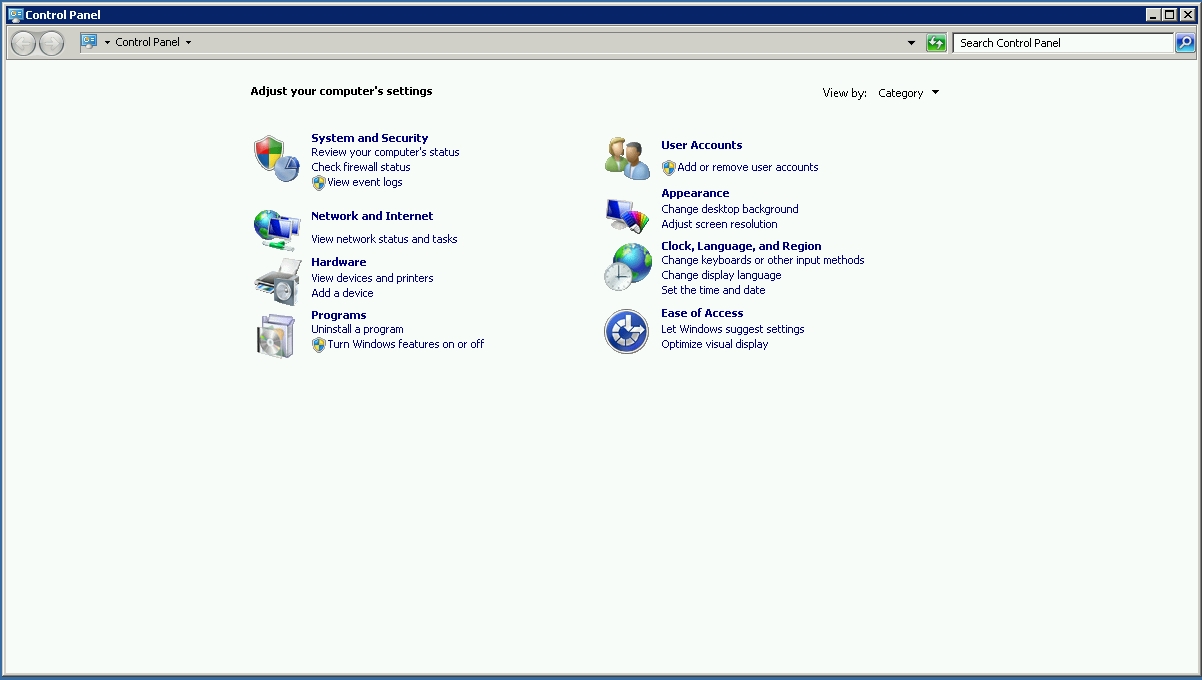Open Clock, Language, and Region heading

tap(741, 246)
